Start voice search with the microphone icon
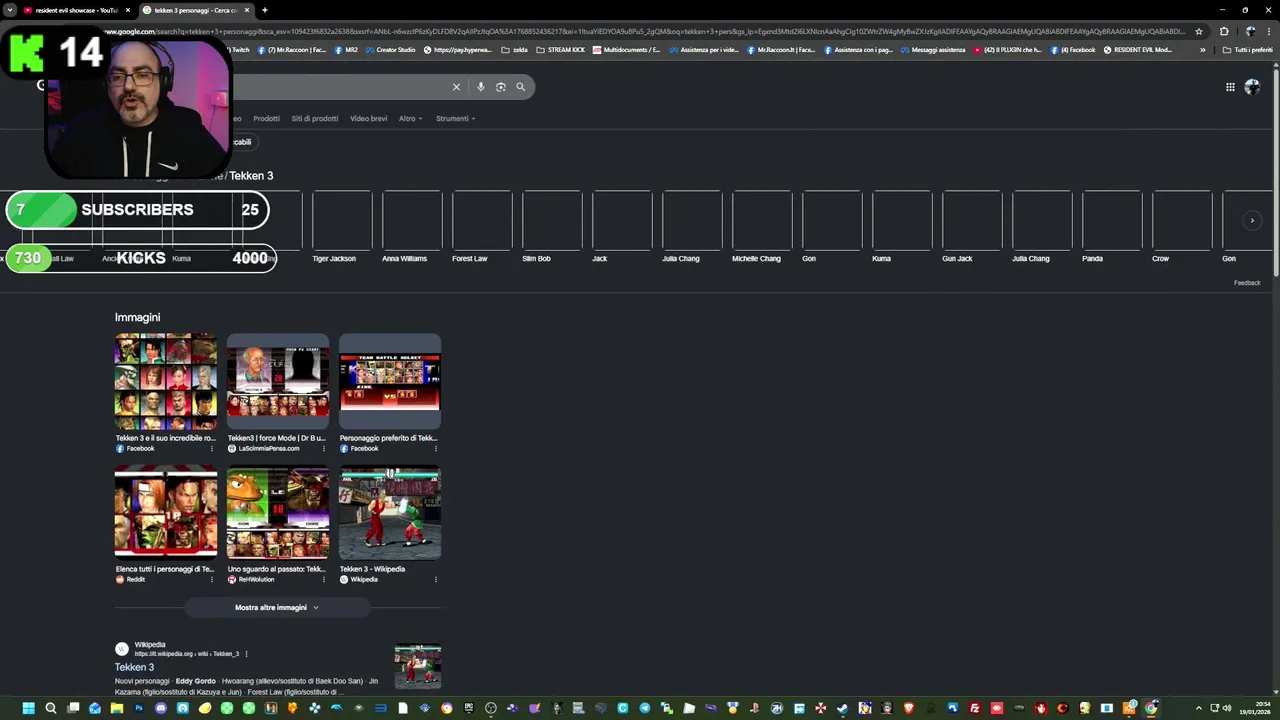The width and height of the screenshot is (1280, 720). coord(481,87)
